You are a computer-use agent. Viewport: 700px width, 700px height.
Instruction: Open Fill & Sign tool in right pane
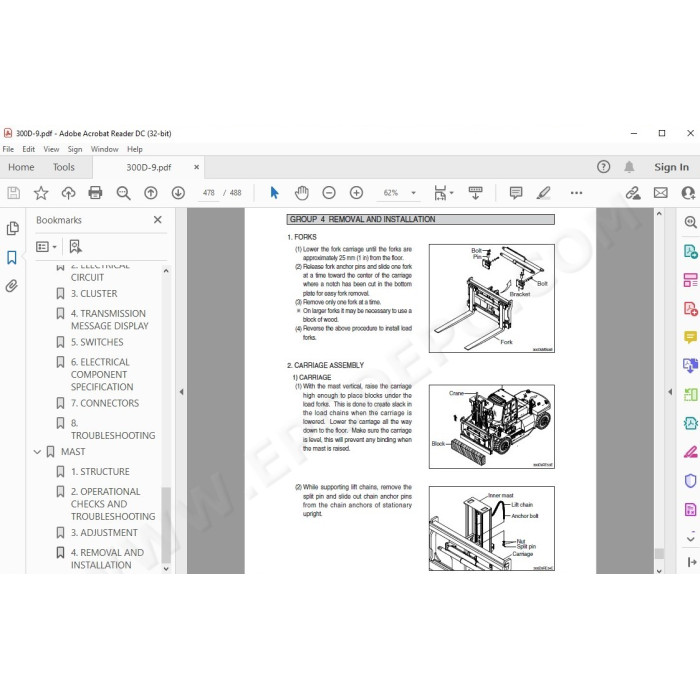click(x=690, y=452)
